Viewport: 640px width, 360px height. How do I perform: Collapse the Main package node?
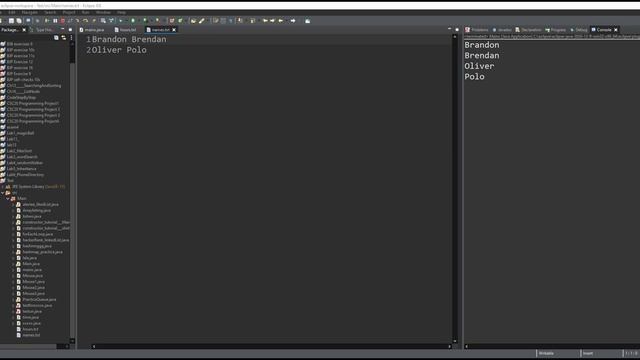coord(8,198)
